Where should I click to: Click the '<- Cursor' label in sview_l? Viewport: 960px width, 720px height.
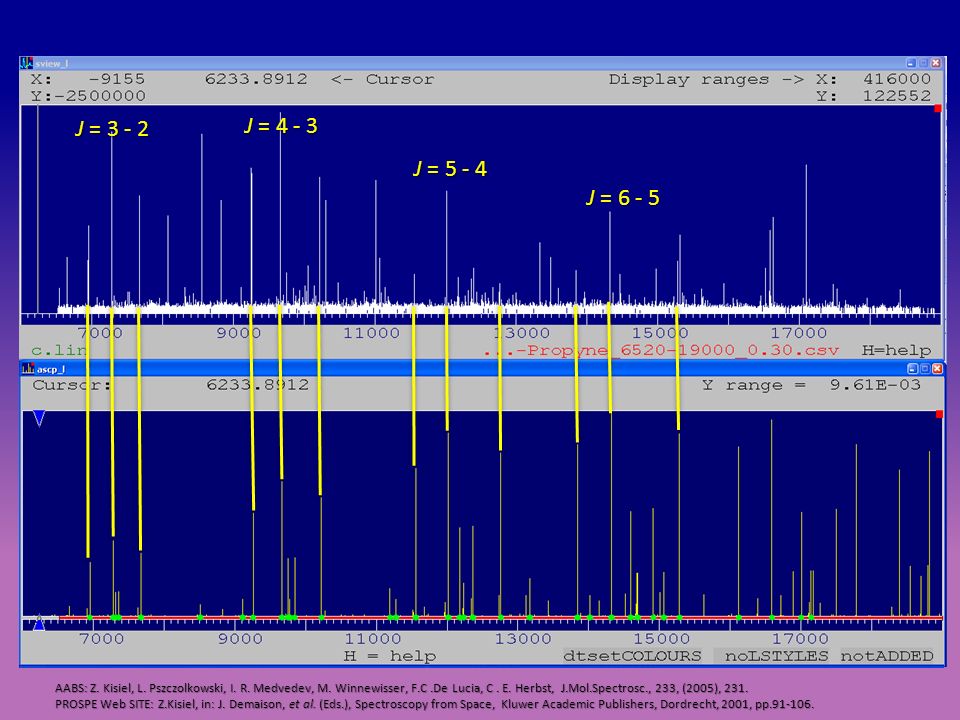(383, 79)
